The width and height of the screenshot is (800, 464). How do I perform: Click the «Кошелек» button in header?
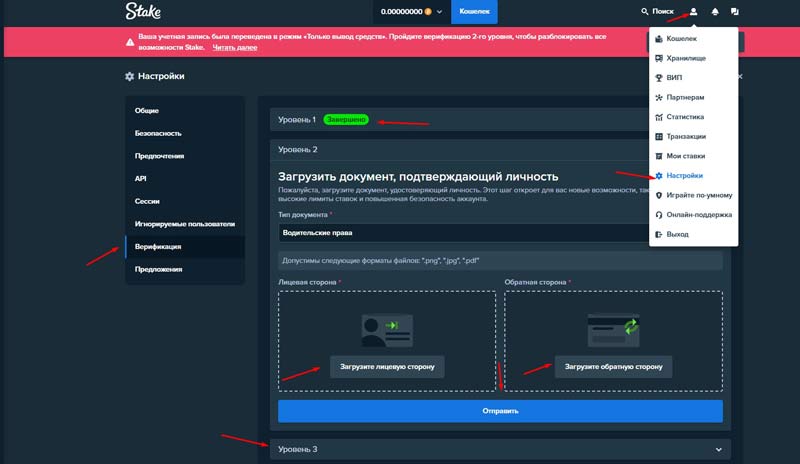click(475, 12)
